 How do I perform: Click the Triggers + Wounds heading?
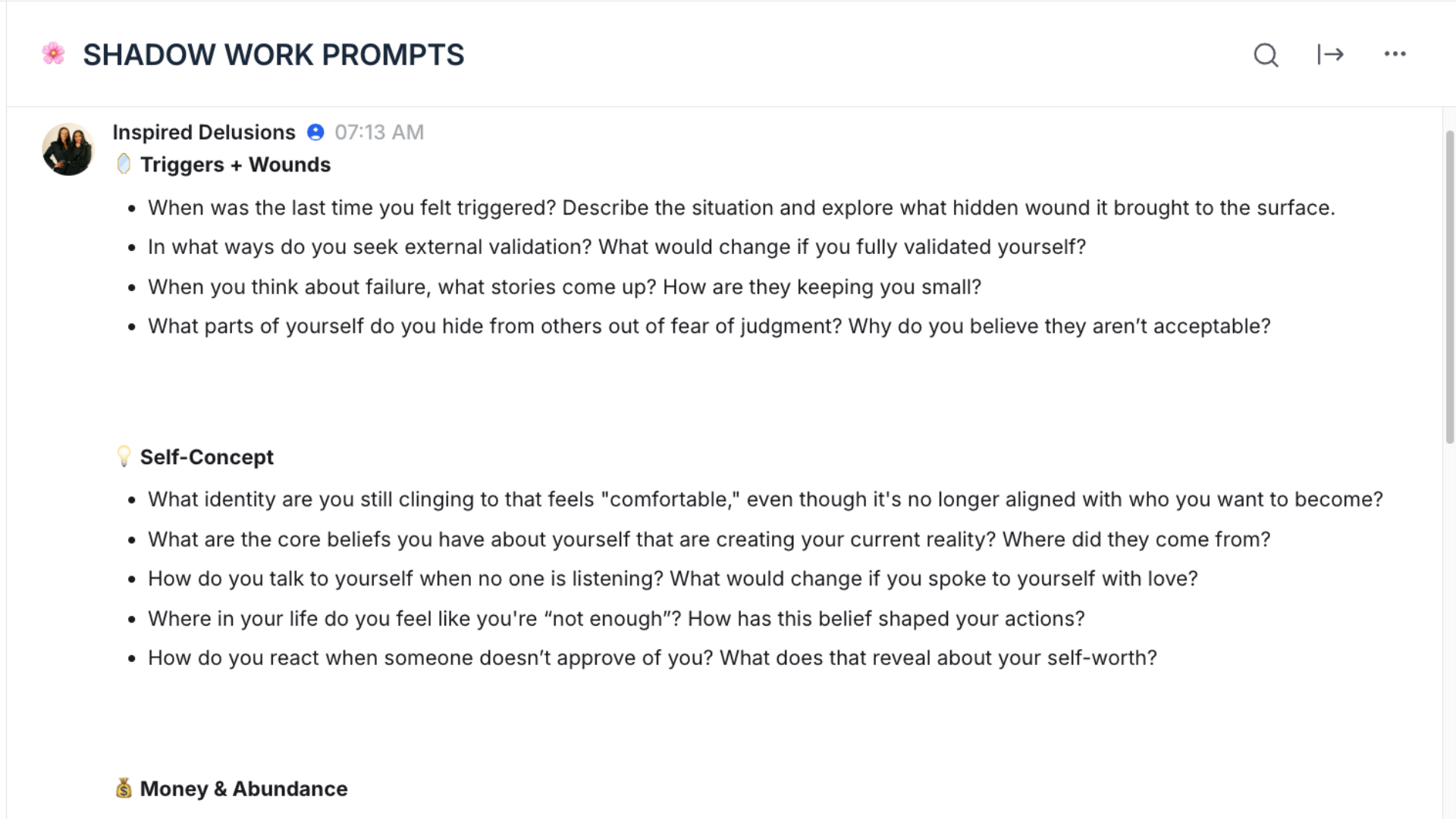pos(235,165)
